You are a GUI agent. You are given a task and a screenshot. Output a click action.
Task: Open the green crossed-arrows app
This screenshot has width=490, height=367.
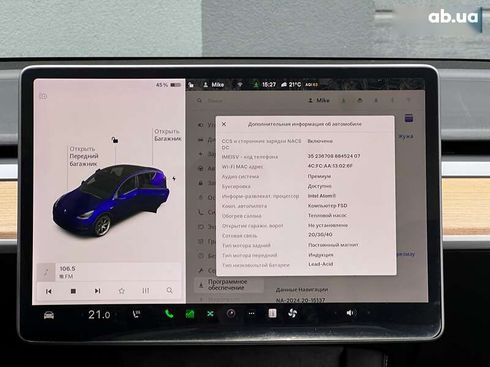(210, 314)
